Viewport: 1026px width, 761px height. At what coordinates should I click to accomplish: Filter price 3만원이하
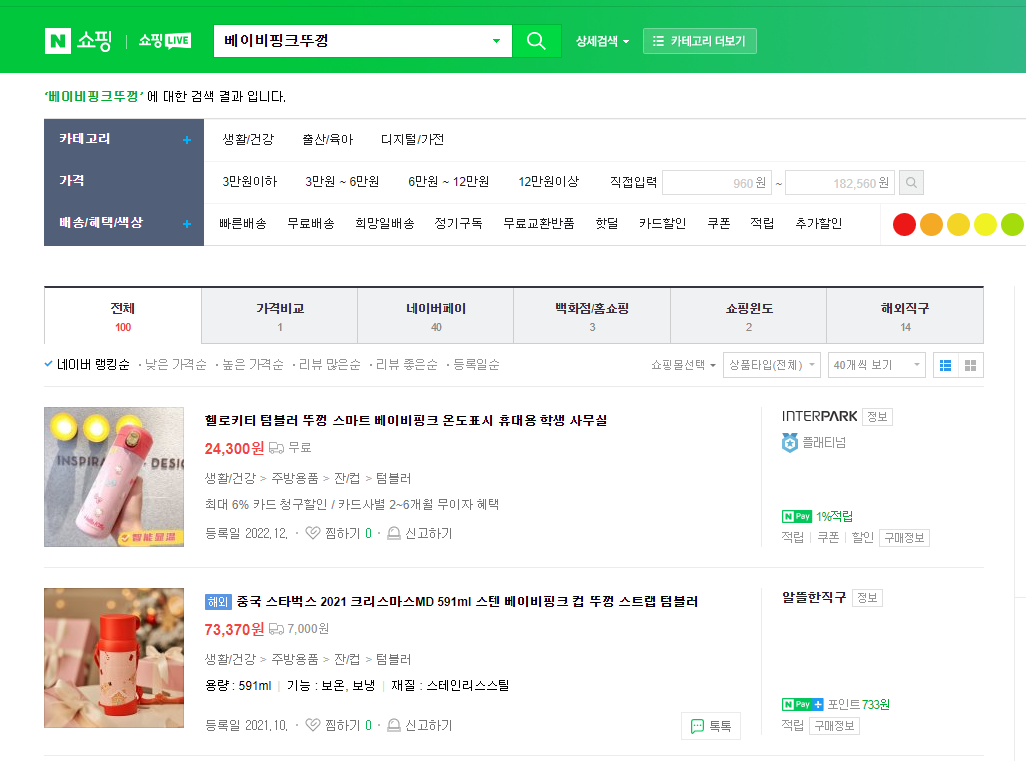249,181
